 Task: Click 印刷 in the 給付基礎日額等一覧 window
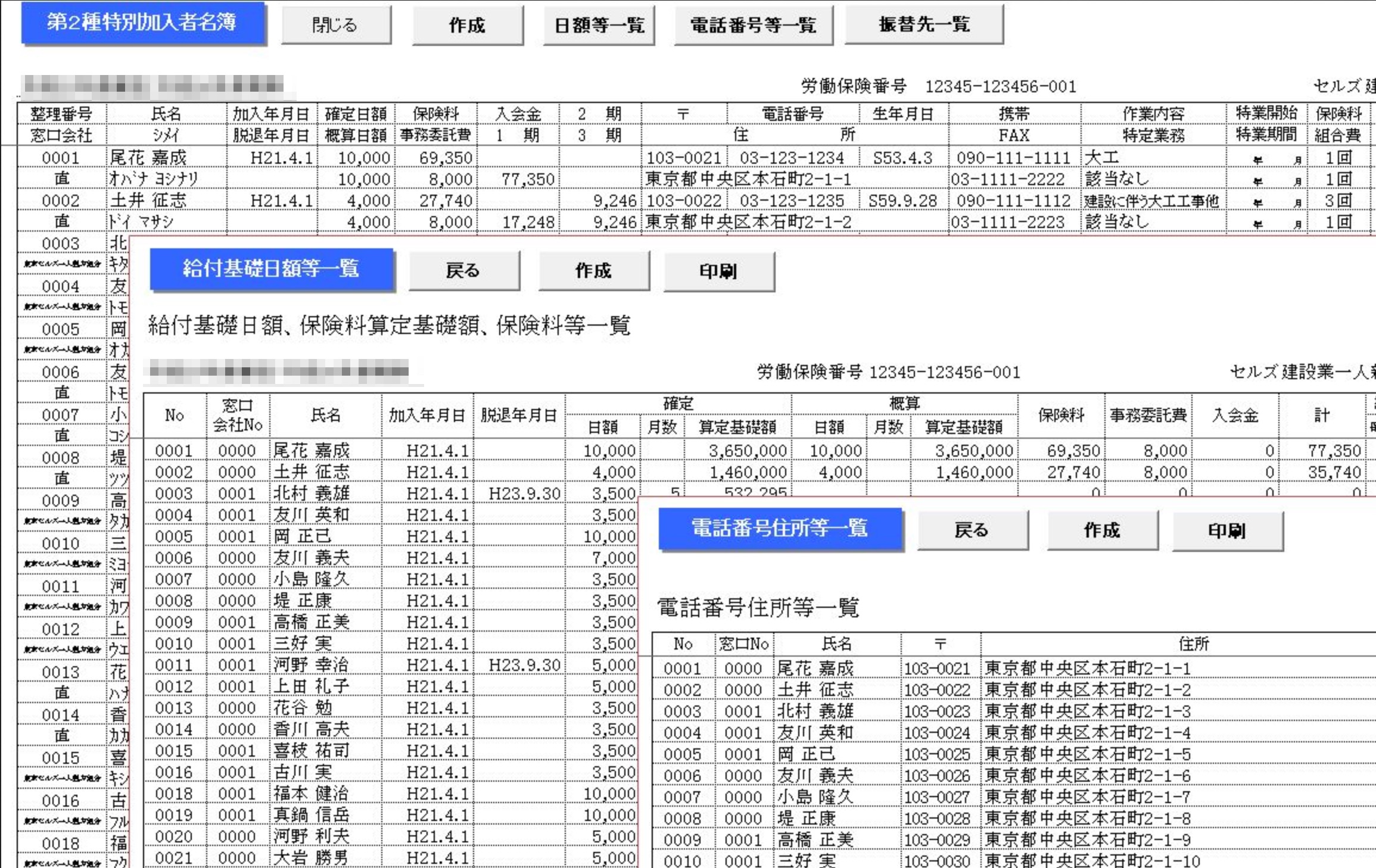pyautogui.click(x=719, y=271)
